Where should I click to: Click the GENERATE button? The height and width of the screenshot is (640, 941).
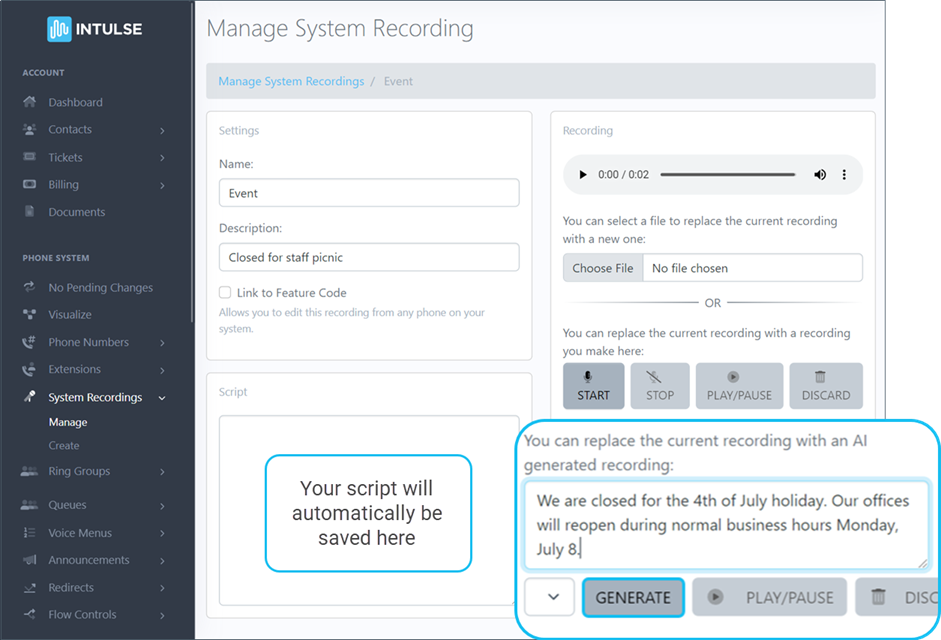[633, 596]
